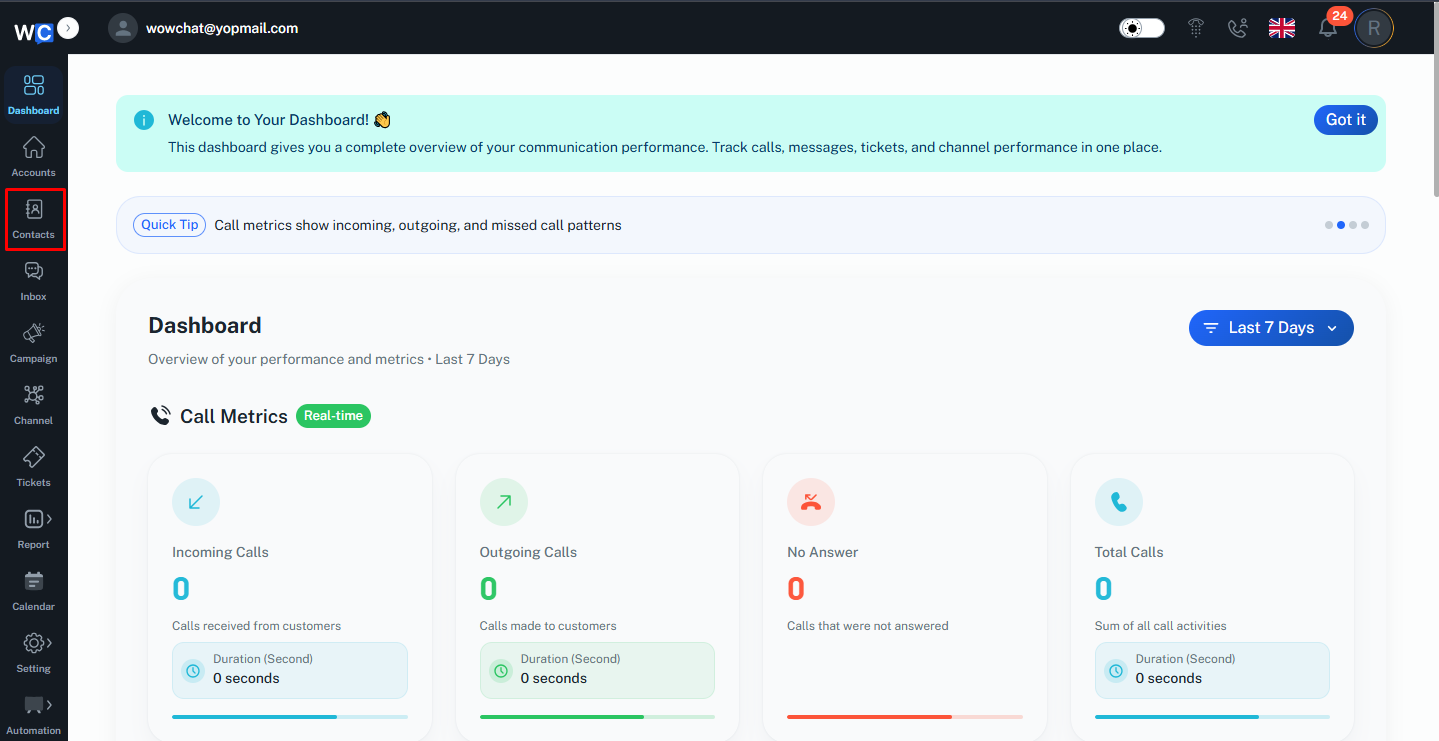1439x741 pixels.
Task: Click the Total Calls progress bar
Action: (1212, 717)
